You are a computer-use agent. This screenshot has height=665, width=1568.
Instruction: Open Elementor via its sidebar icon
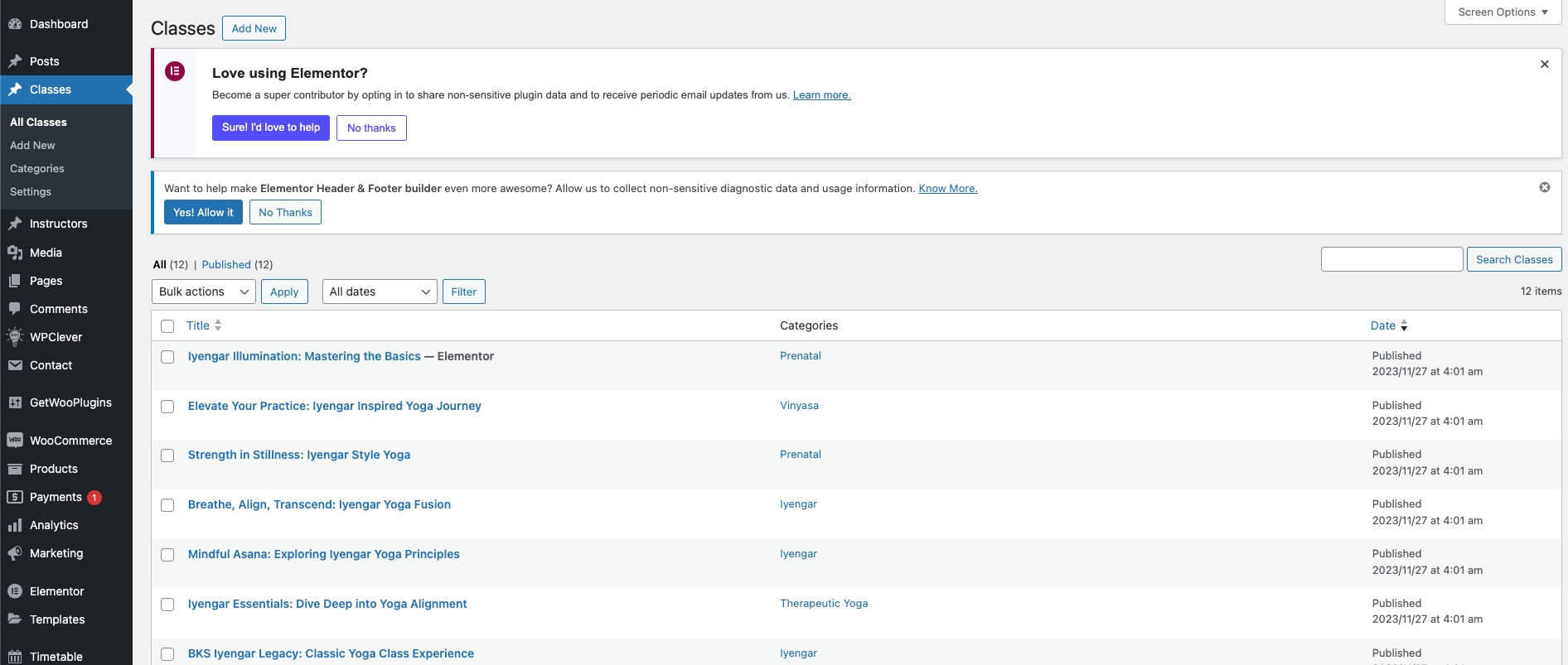[15, 591]
